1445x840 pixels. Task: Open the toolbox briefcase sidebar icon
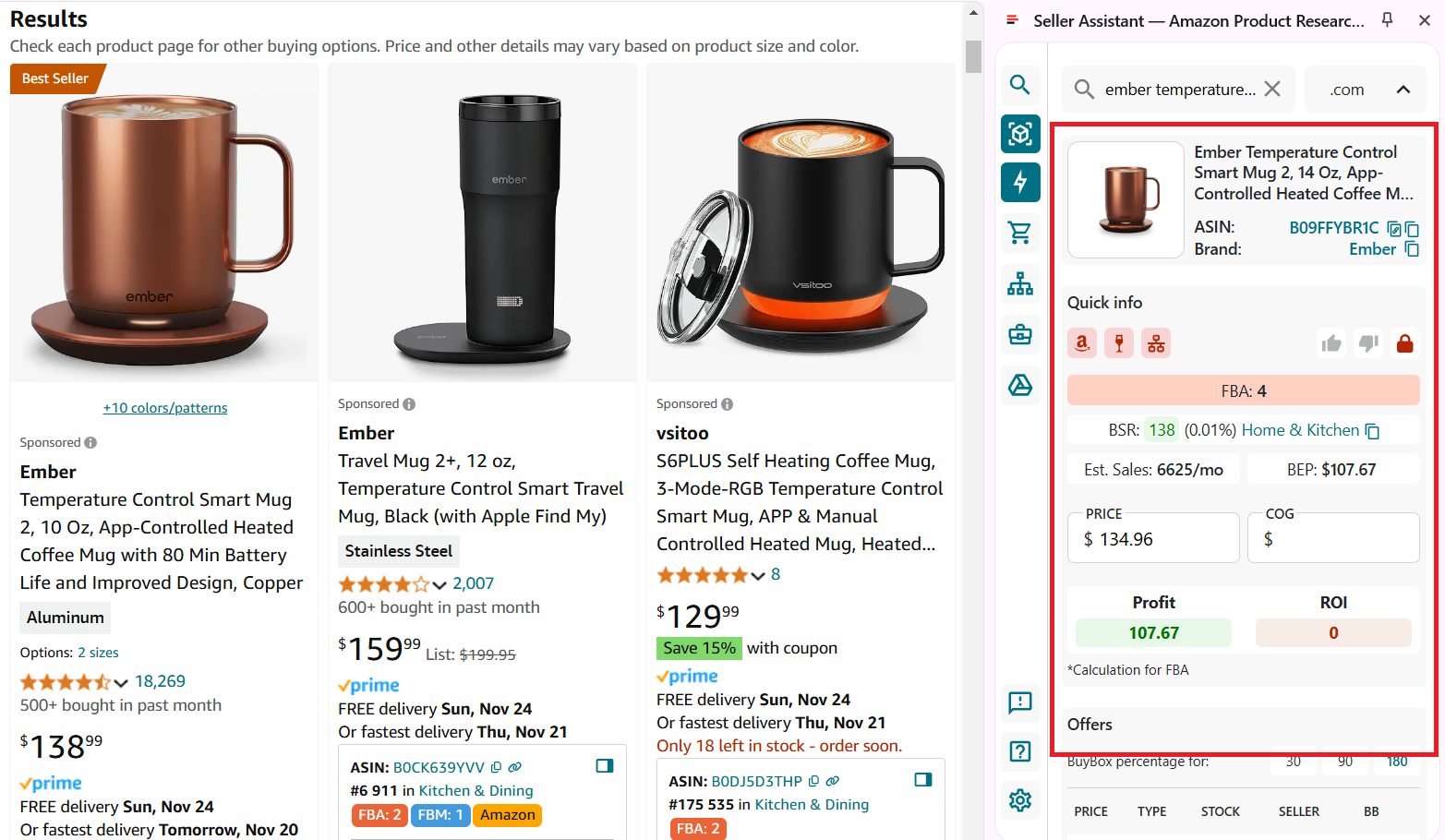pos(1019,334)
